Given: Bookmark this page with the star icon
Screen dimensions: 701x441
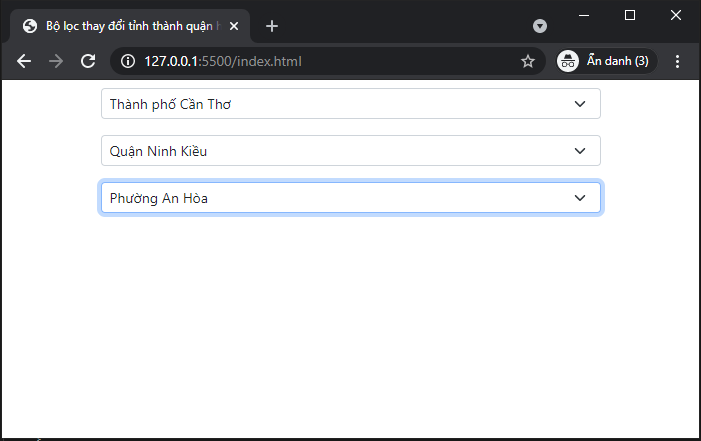Looking at the screenshot, I should 528,61.
